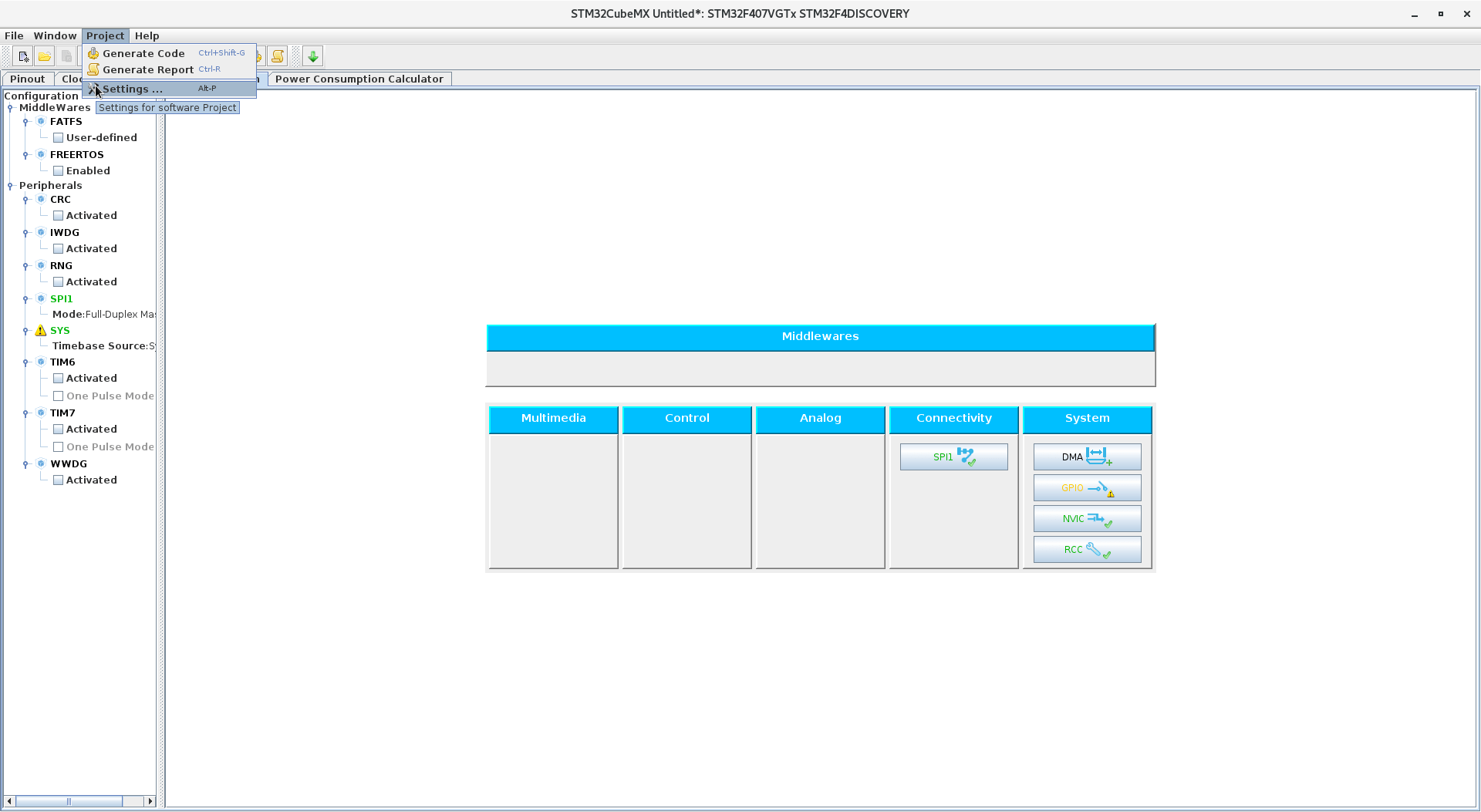Click the Open Project folder icon
The image size is (1481, 812).
(45, 56)
